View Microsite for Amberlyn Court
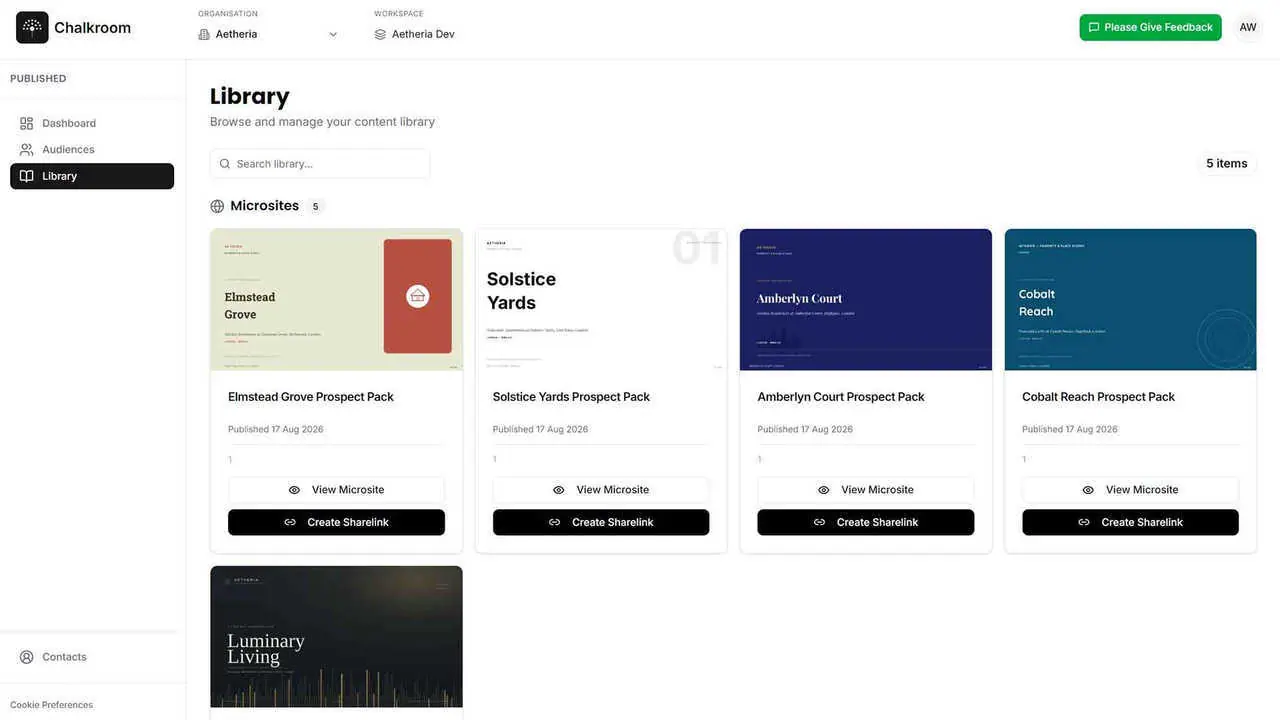 pyautogui.click(x=866, y=490)
